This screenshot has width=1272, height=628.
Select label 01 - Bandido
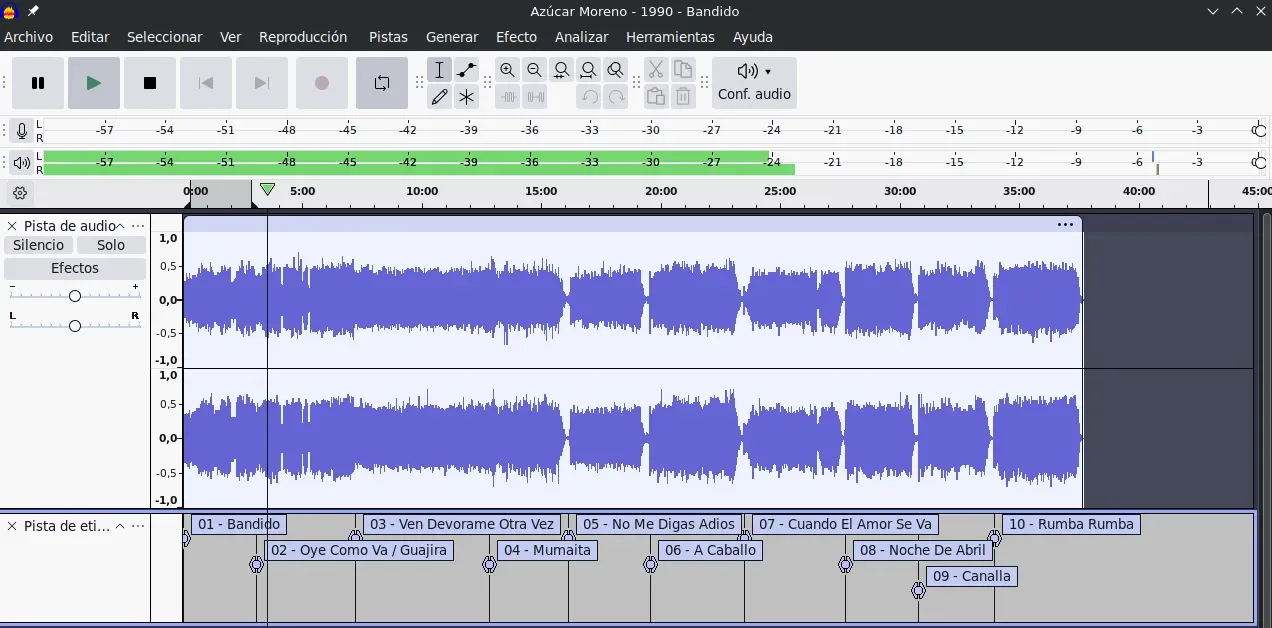(x=239, y=524)
